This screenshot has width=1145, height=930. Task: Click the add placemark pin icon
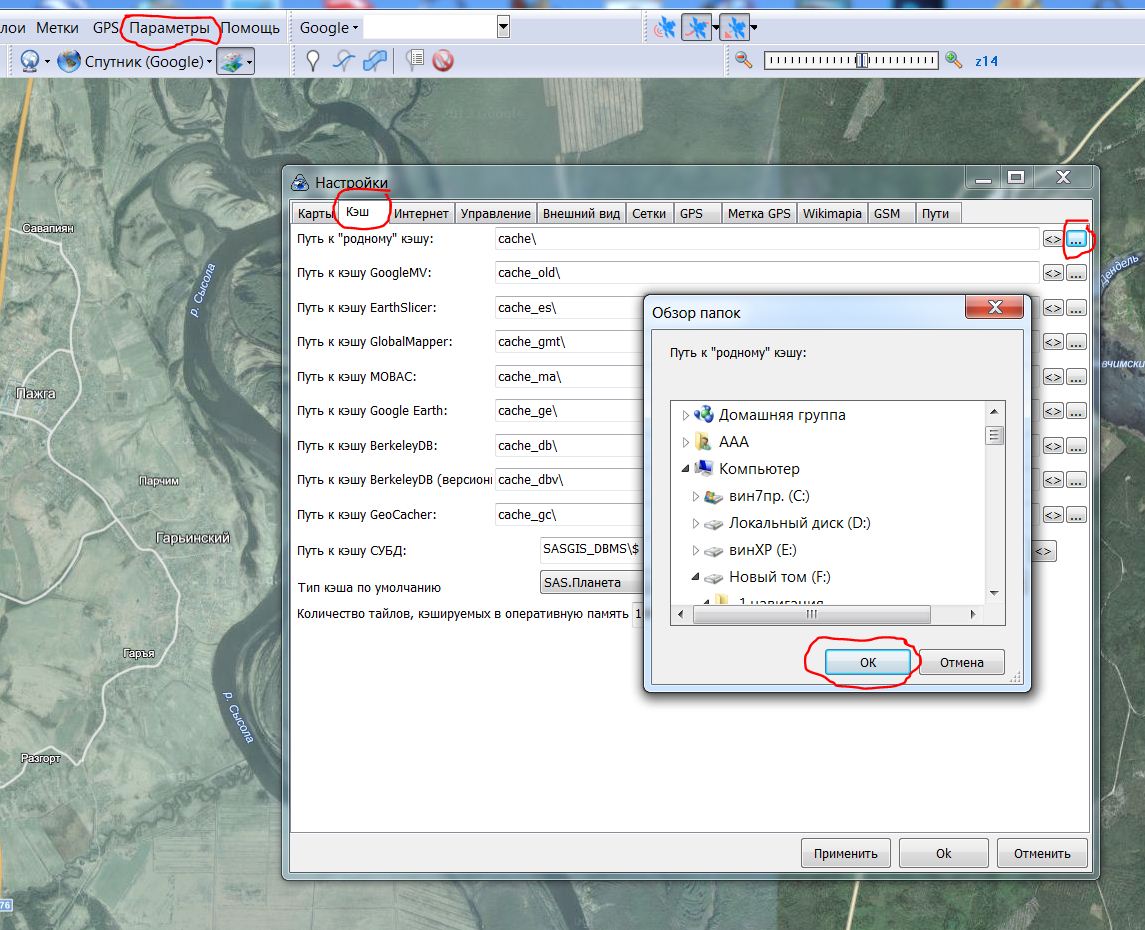[x=313, y=62]
